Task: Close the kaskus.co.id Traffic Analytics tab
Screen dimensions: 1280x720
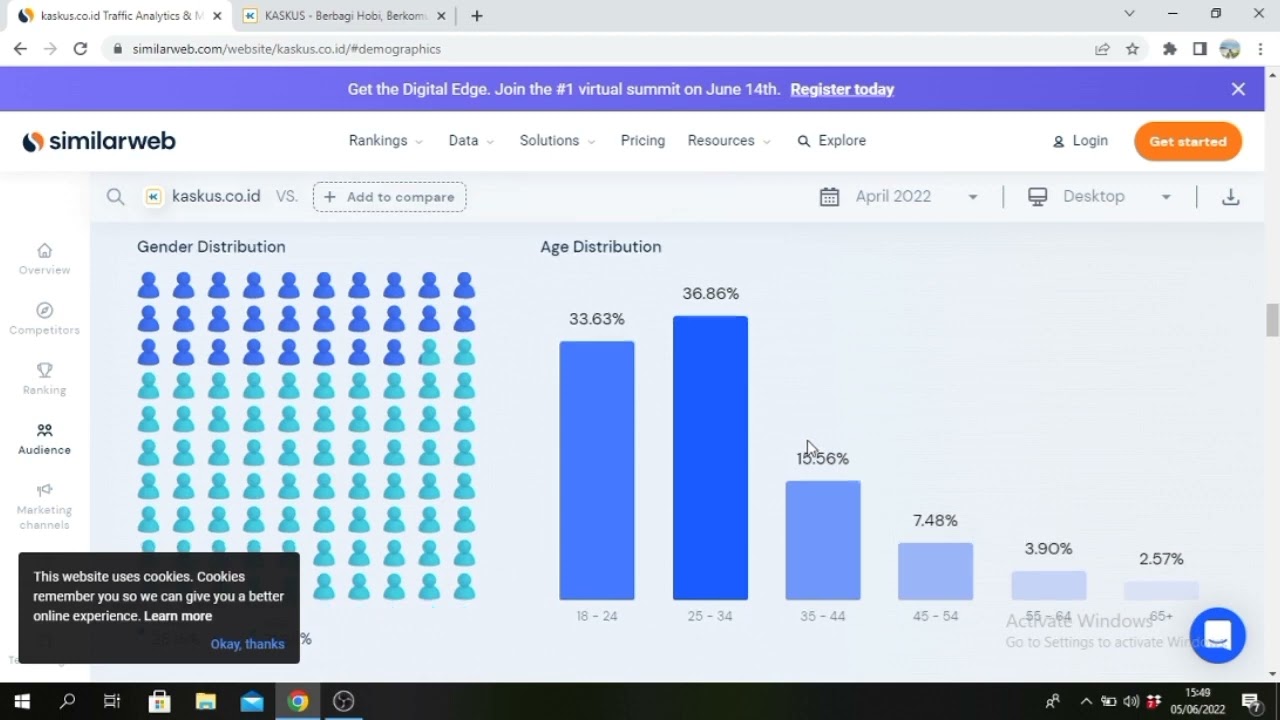Action: [x=217, y=15]
